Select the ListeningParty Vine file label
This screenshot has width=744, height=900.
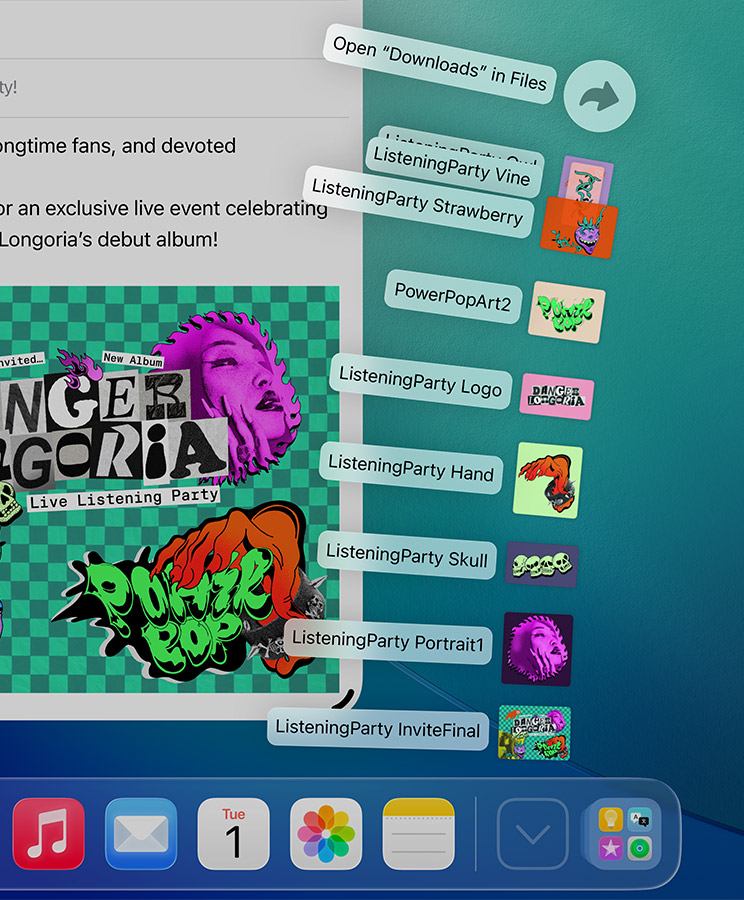(453, 168)
